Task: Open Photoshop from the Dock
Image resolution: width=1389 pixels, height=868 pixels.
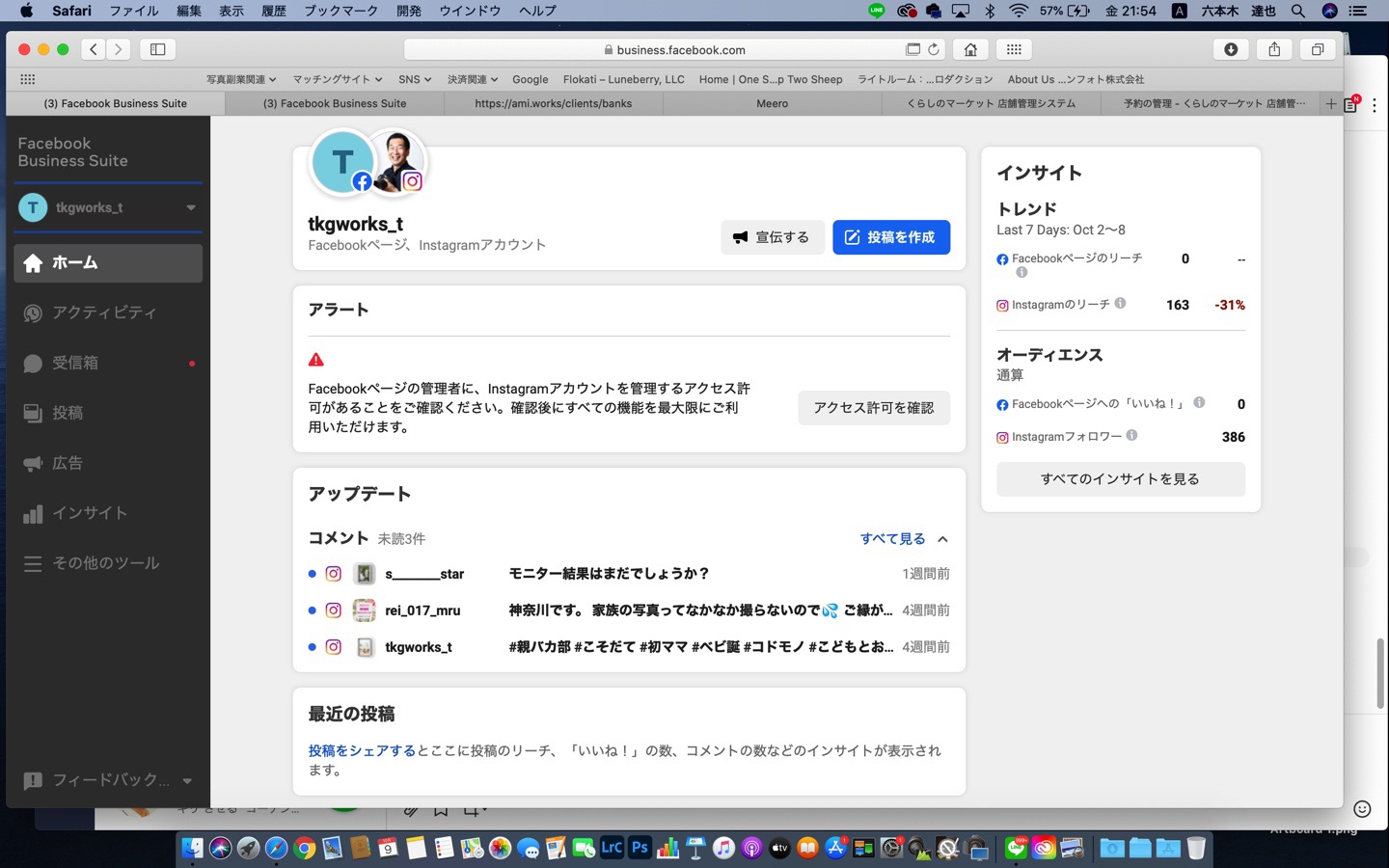Action: 640,848
